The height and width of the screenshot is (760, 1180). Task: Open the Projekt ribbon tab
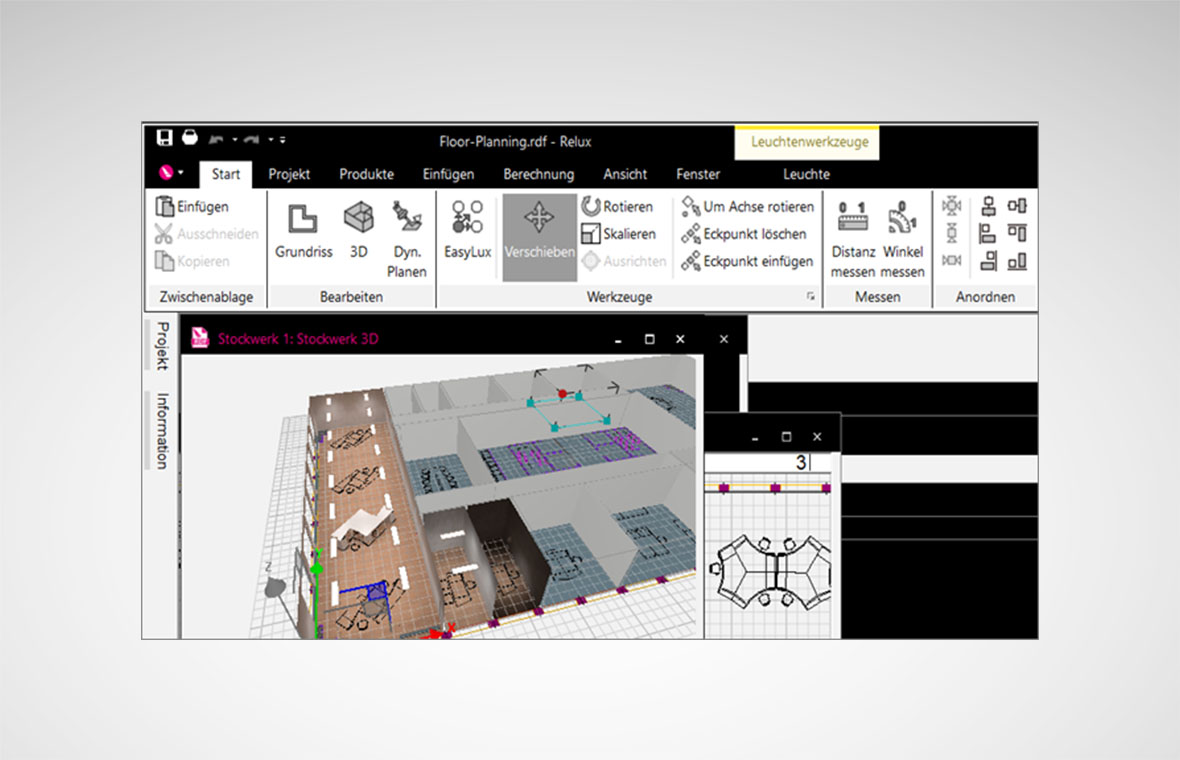[x=289, y=174]
